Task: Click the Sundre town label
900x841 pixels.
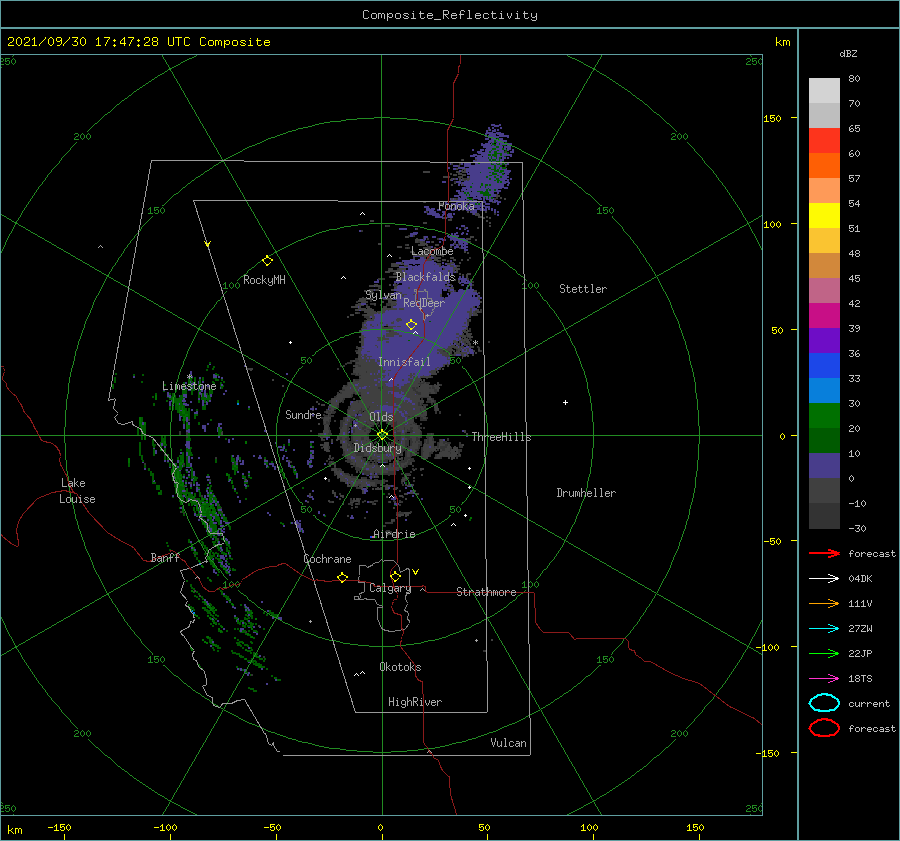Action: click(x=303, y=415)
